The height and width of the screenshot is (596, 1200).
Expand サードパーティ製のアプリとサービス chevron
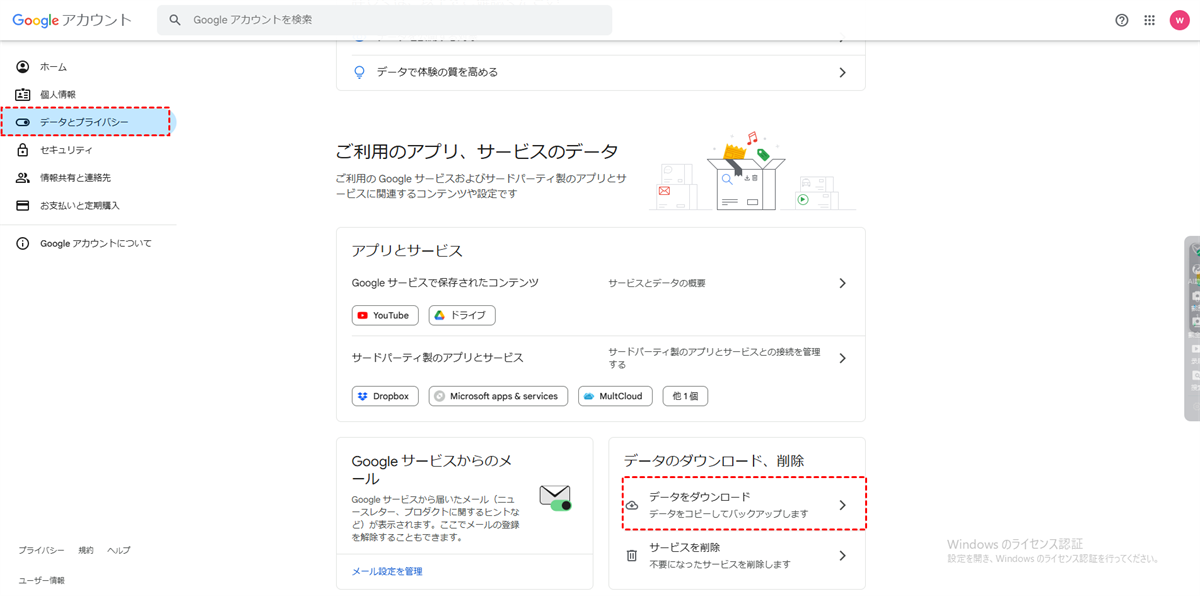pyautogui.click(x=842, y=358)
